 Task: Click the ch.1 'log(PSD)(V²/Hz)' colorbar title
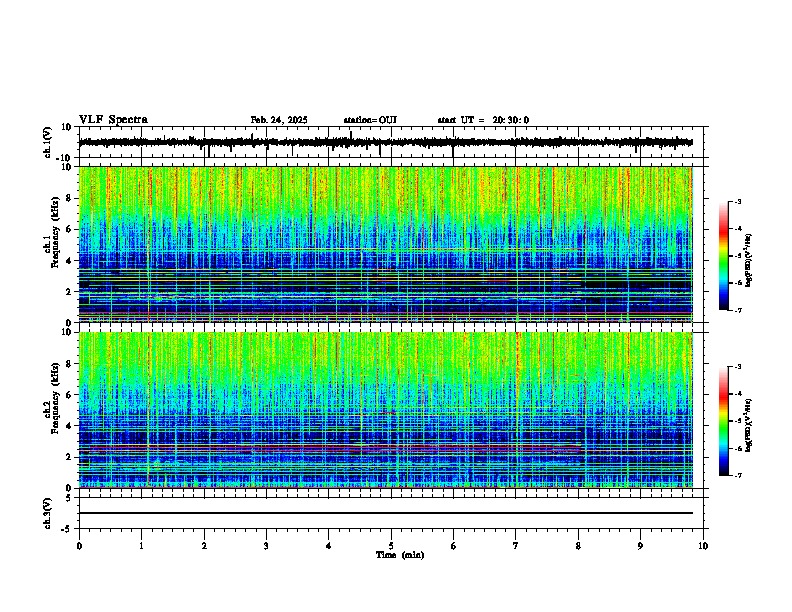[749, 261]
